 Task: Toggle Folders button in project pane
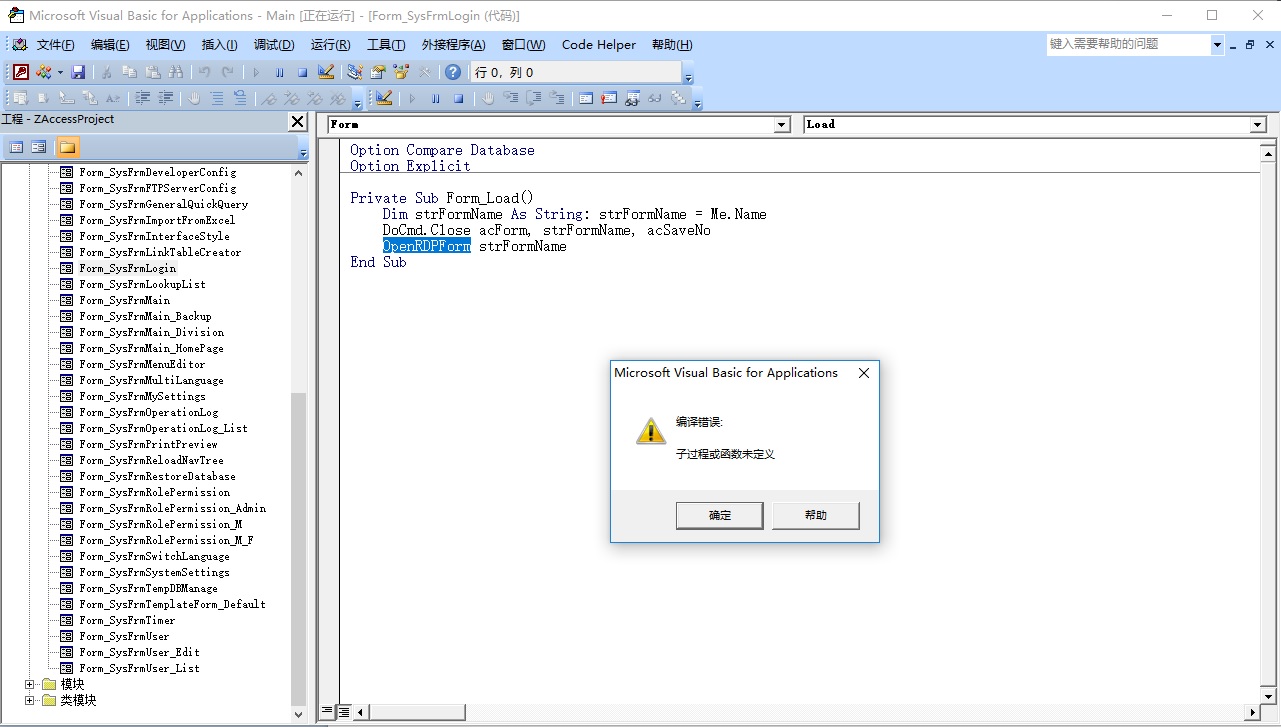(x=67, y=147)
